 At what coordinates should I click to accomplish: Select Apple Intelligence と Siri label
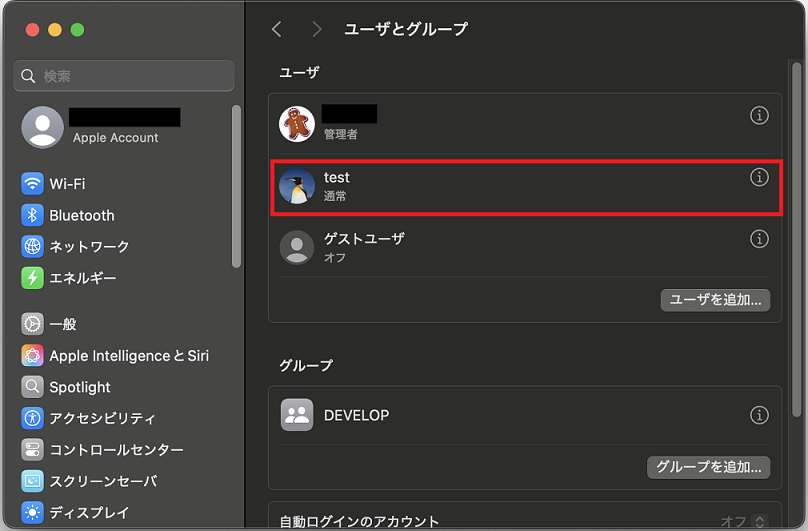click(x=129, y=356)
